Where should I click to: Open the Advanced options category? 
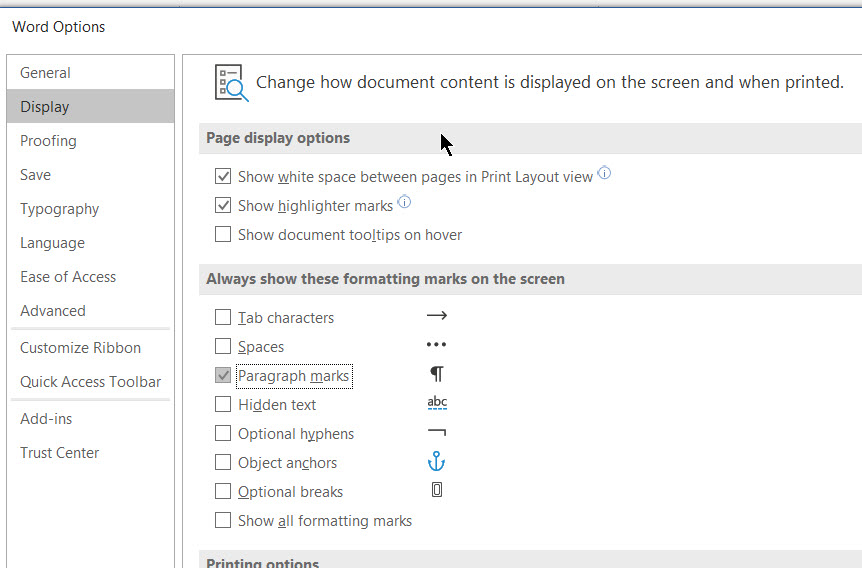coord(91,311)
